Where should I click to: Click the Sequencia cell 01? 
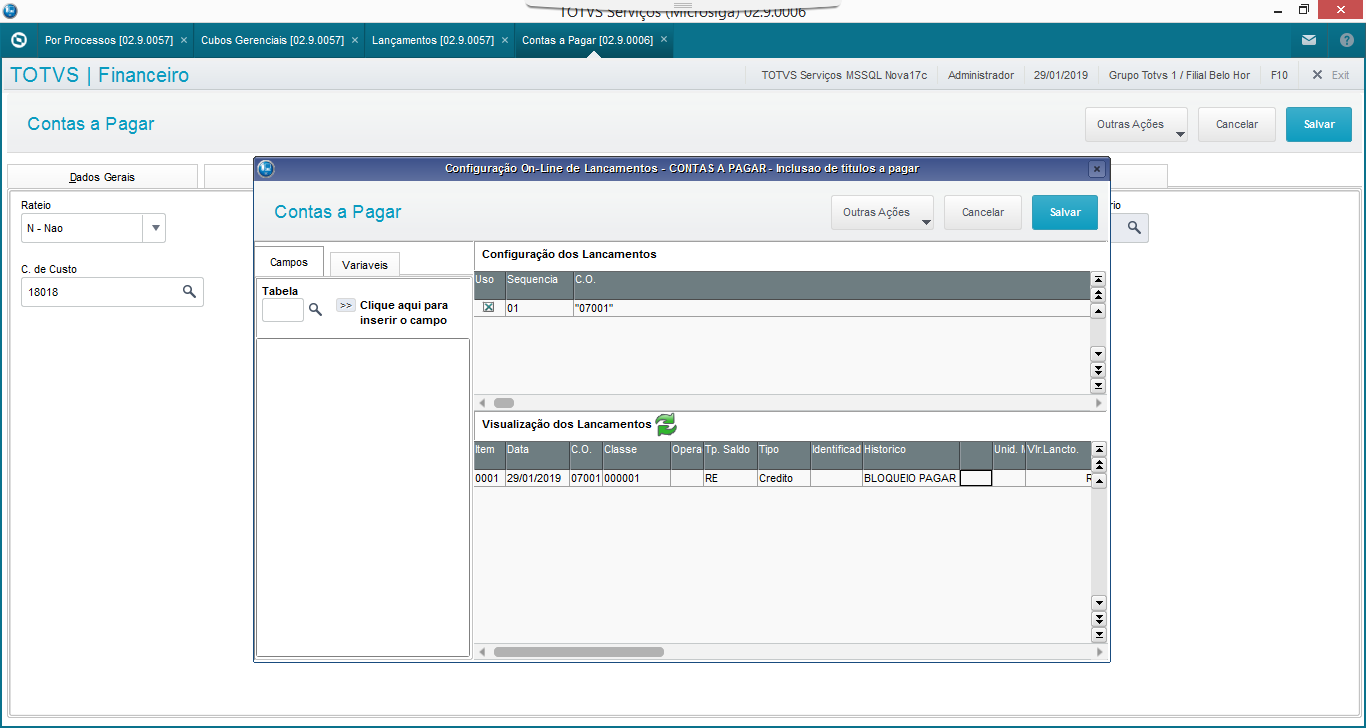pyautogui.click(x=539, y=308)
